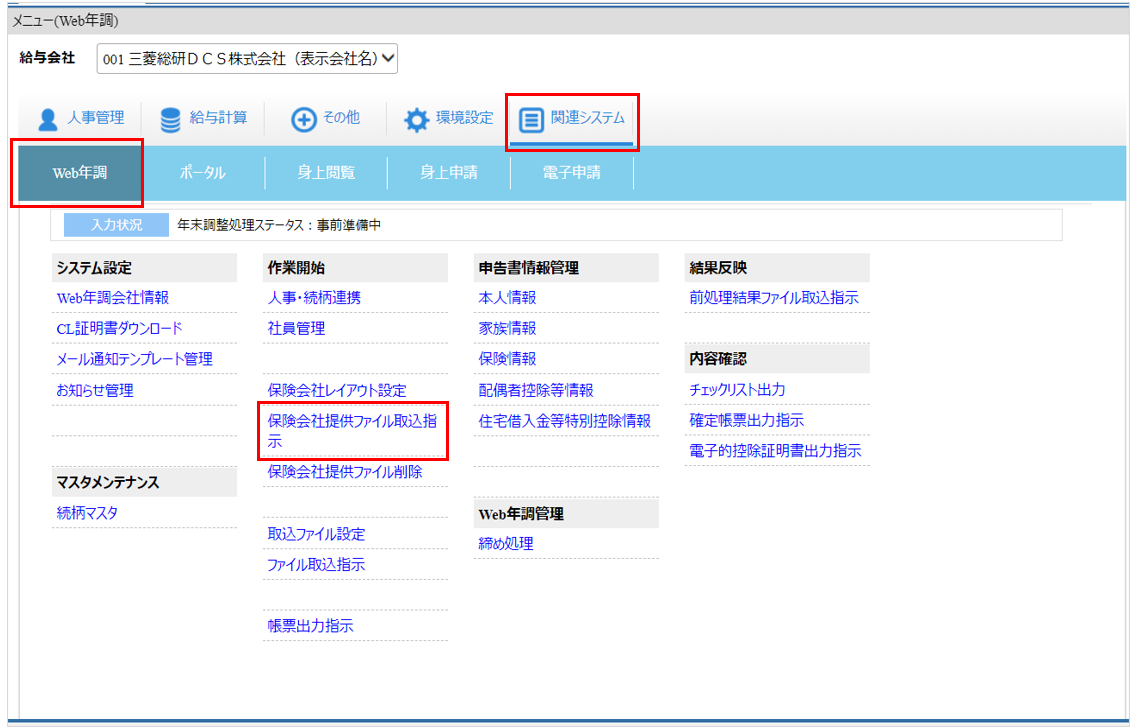This screenshot has height=728, width=1133.
Task: Click the マスタメンテナンス section header
Action: 145,482
